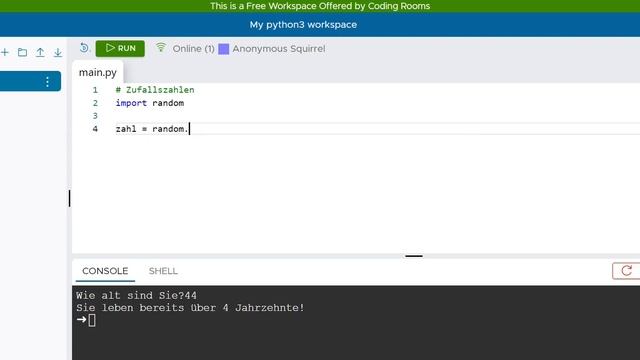This screenshot has height=360, width=640.
Task: Check the Wi-Fi connection status icon
Action: coord(161,48)
